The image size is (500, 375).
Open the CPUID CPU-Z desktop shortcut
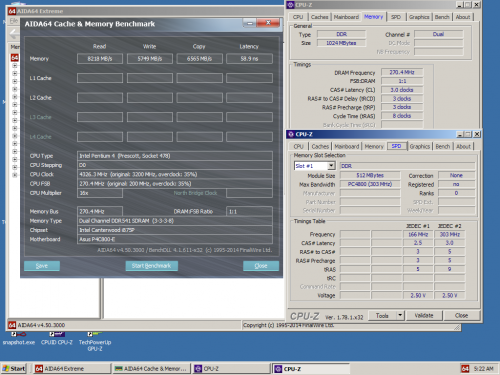[56, 339]
